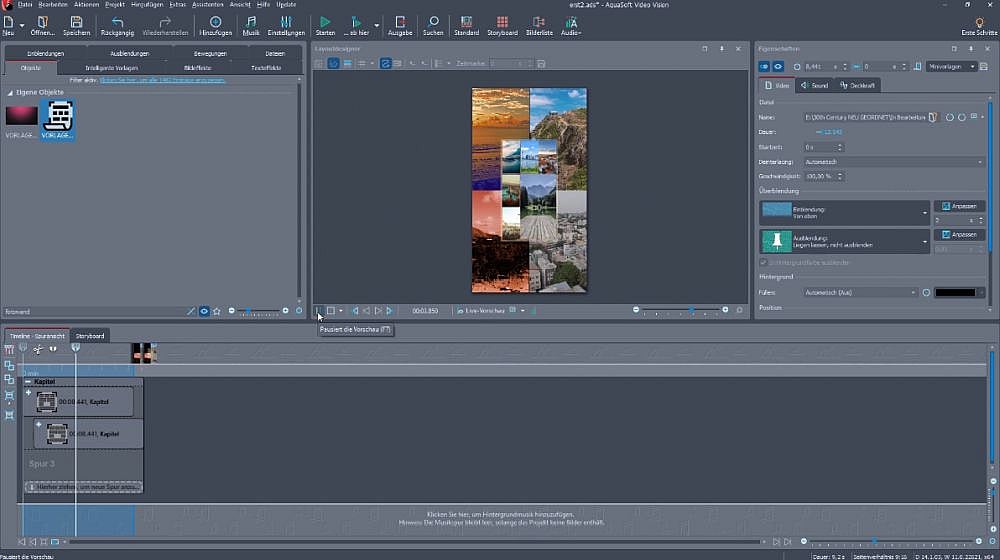This screenshot has width=1000, height=560.
Task: Open the Musik tool in toolbar
Action: (251, 21)
